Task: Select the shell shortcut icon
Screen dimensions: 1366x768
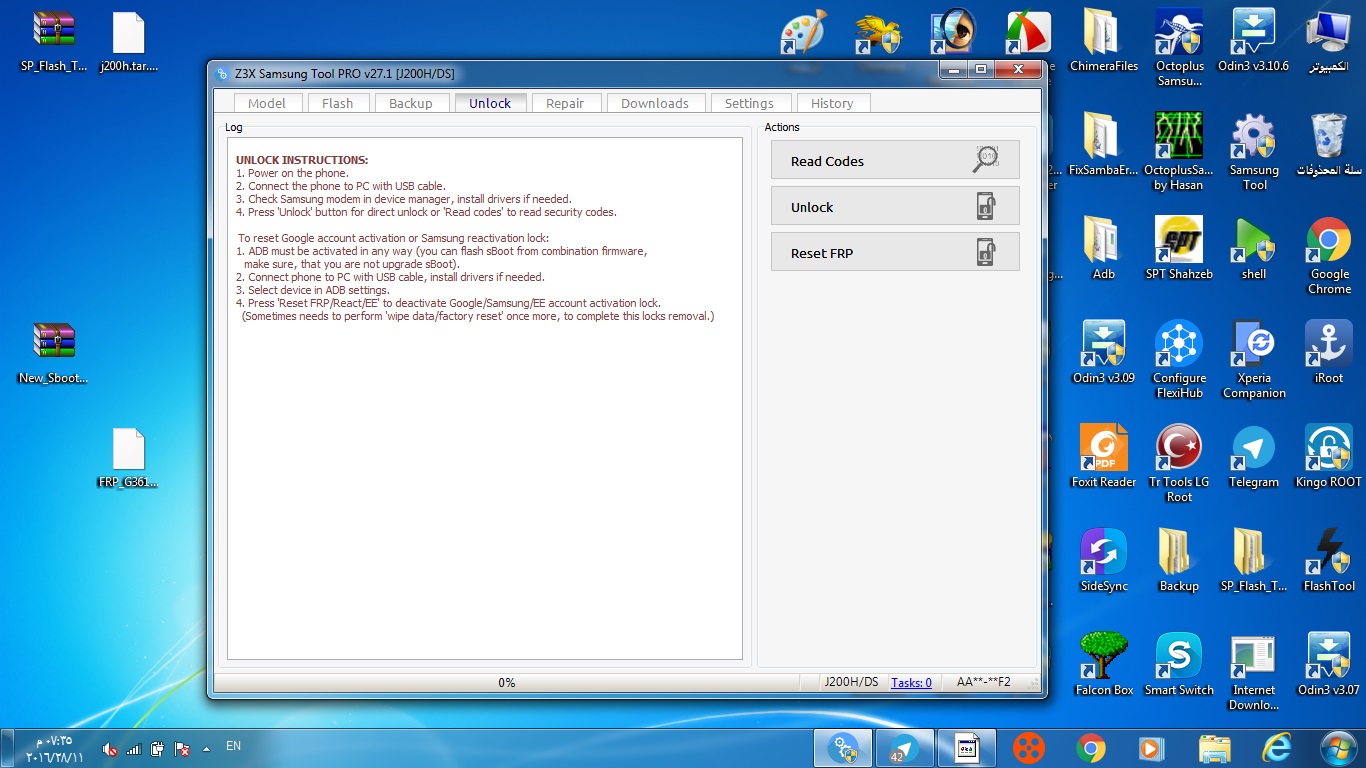Action: 1254,249
